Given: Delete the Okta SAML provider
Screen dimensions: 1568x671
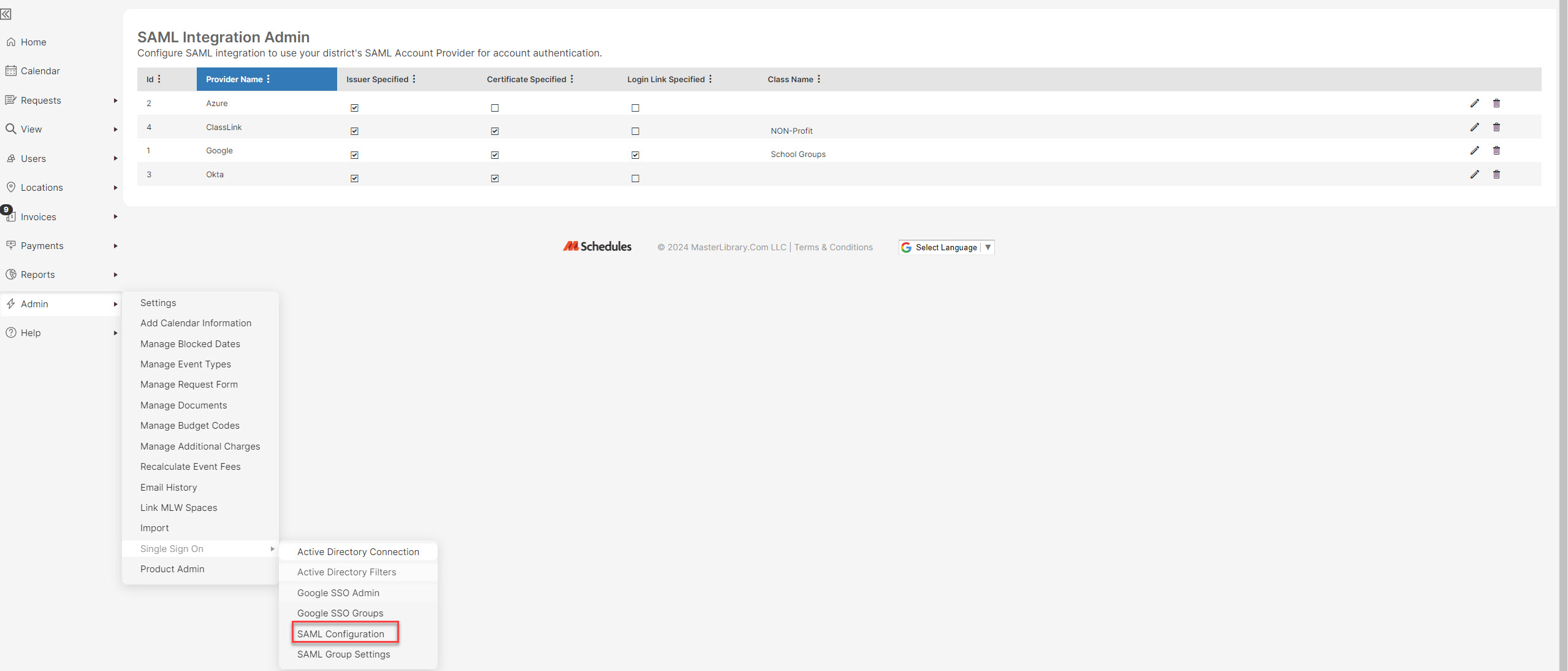Looking at the screenshot, I should (x=1497, y=174).
